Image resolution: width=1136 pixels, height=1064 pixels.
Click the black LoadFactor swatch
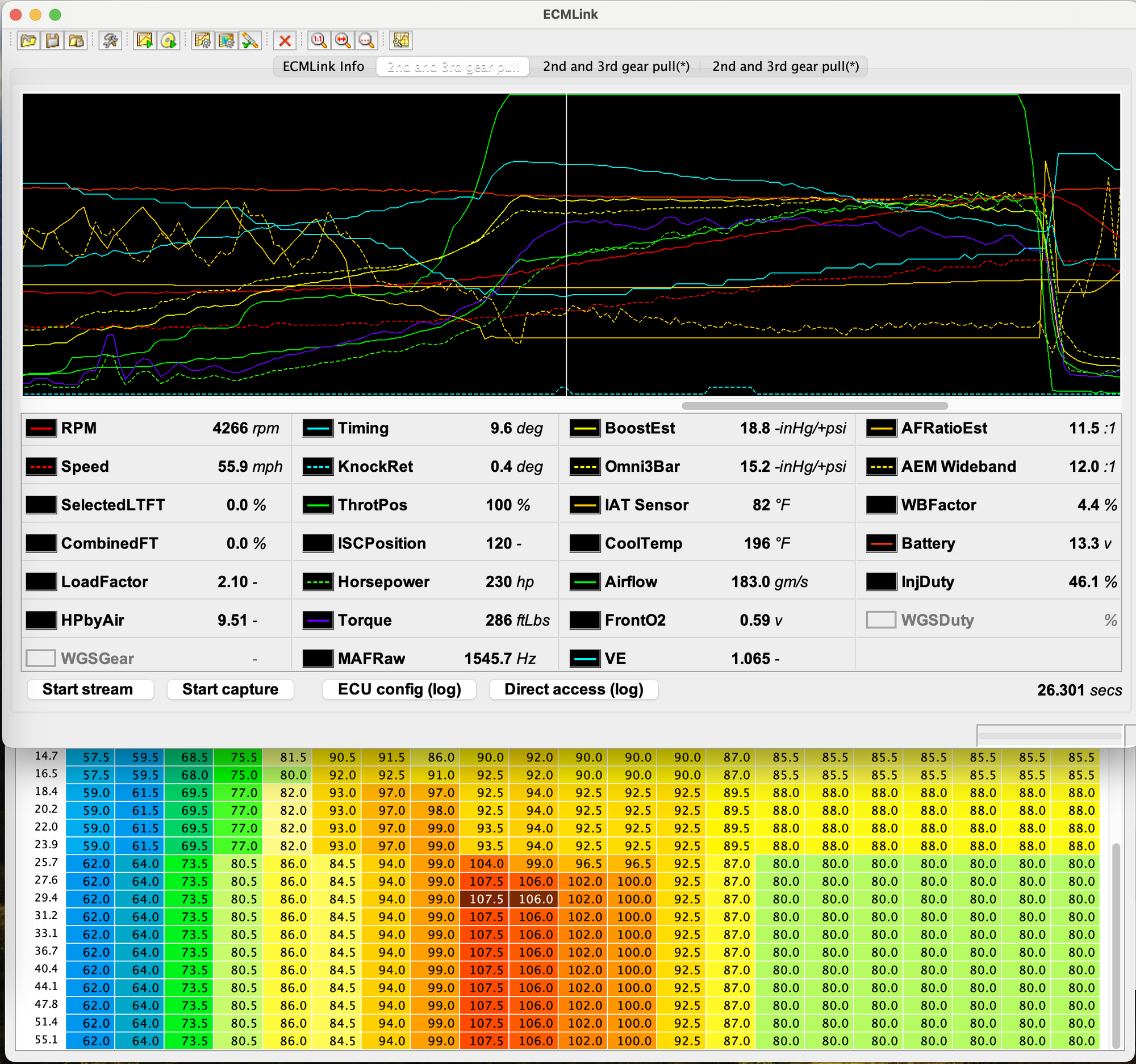click(41, 582)
